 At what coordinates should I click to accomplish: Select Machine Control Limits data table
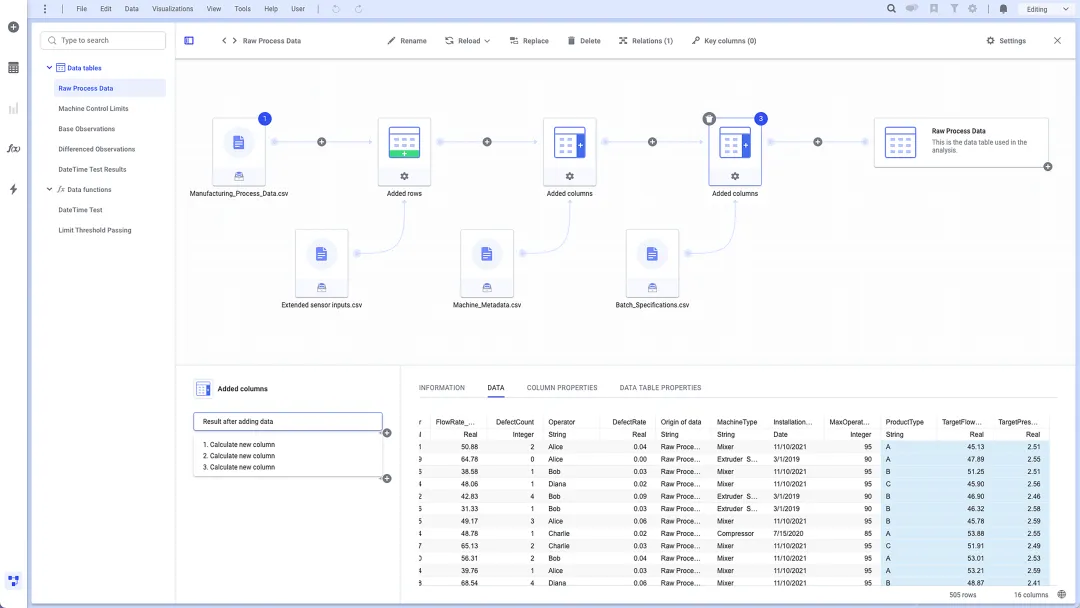93,108
